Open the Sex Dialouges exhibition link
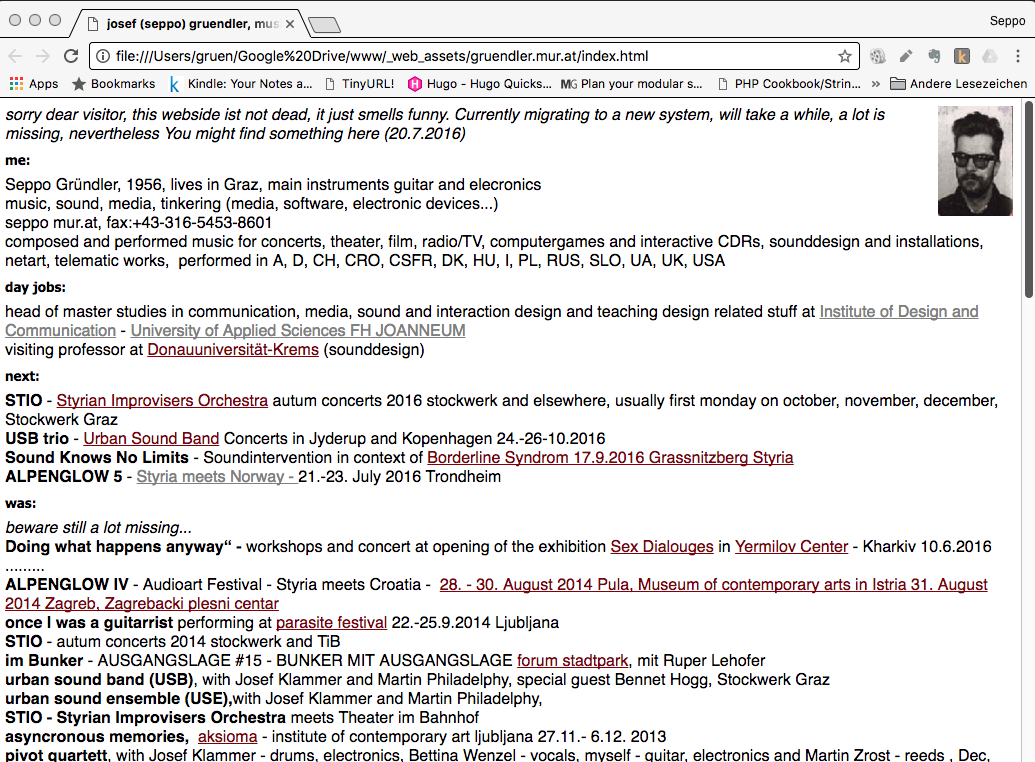This screenshot has width=1035, height=762. [x=662, y=547]
